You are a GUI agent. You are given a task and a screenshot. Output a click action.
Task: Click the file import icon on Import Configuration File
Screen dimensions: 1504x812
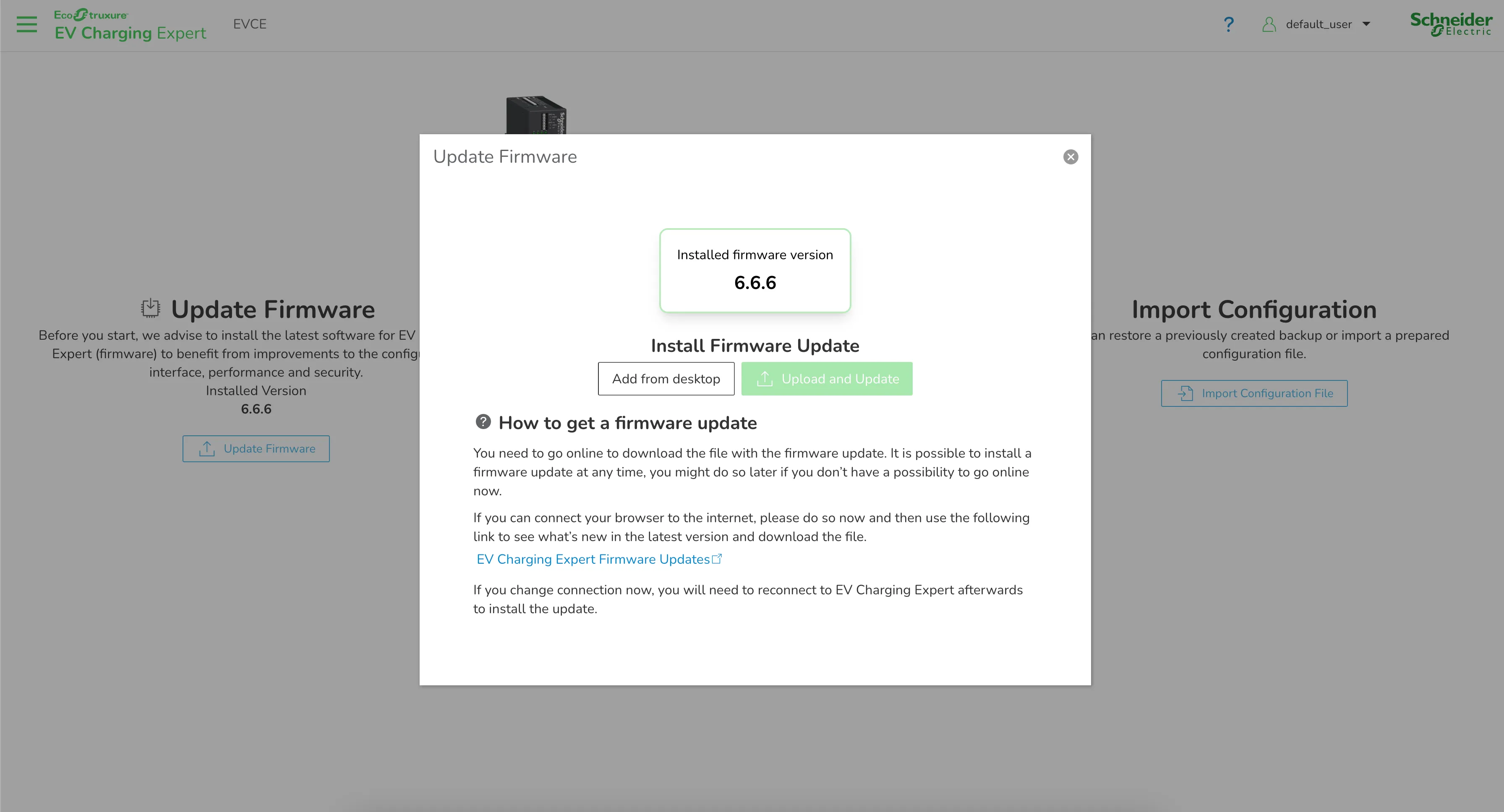[x=1185, y=393]
